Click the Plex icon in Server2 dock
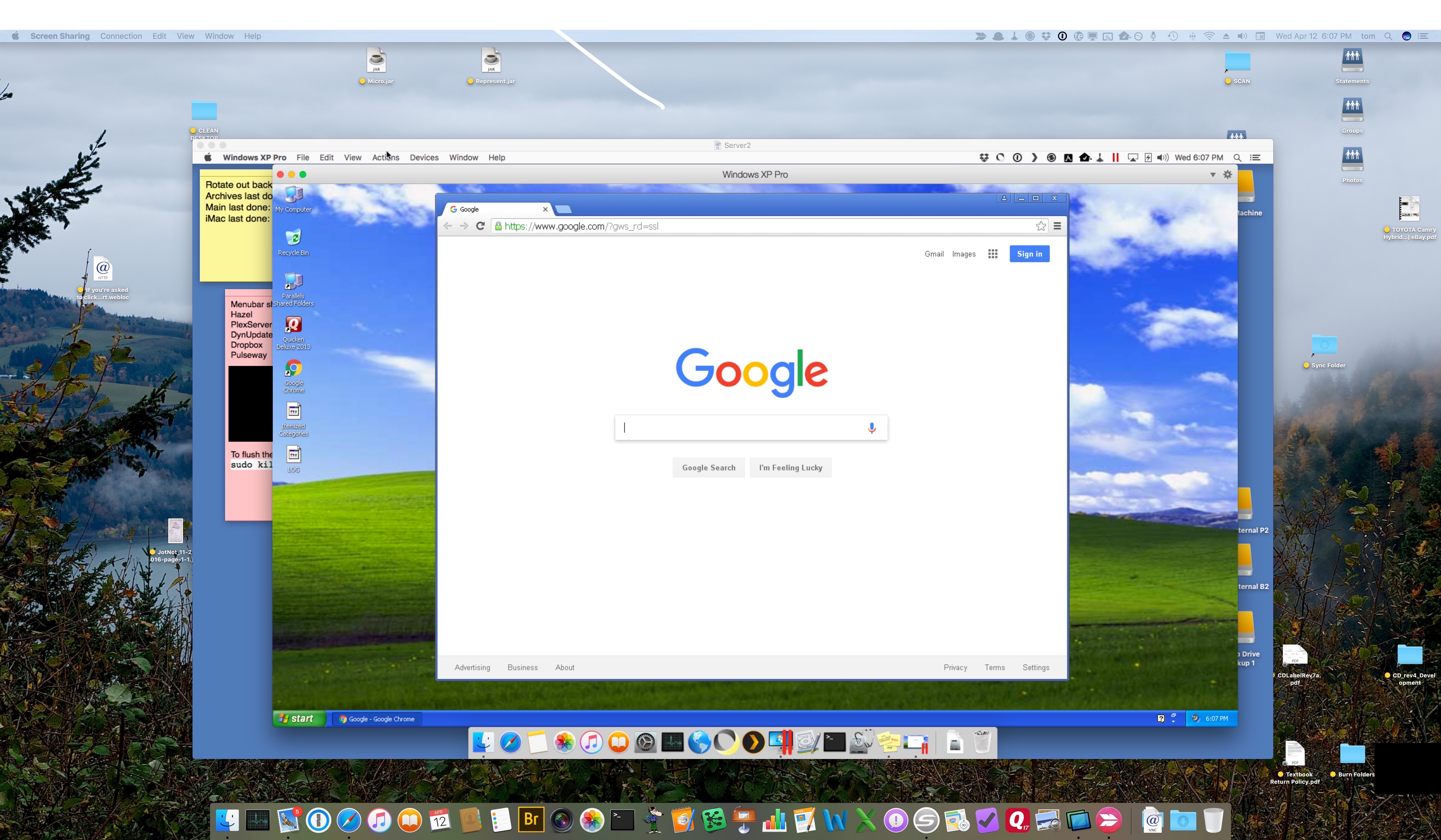1441x840 pixels. pyautogui.click(x=754, y=742)
